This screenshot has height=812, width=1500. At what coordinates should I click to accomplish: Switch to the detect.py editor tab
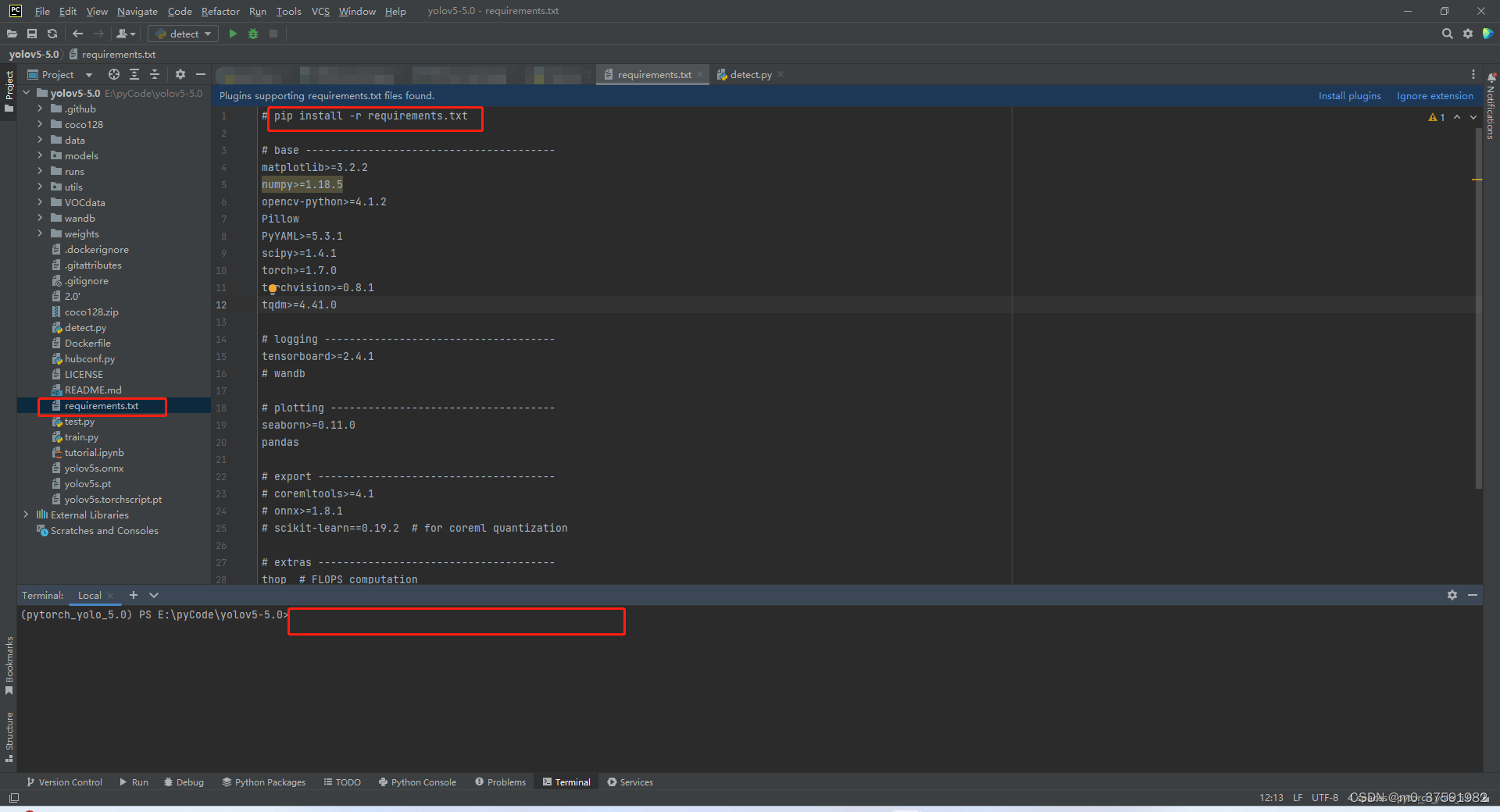[750, 74]
